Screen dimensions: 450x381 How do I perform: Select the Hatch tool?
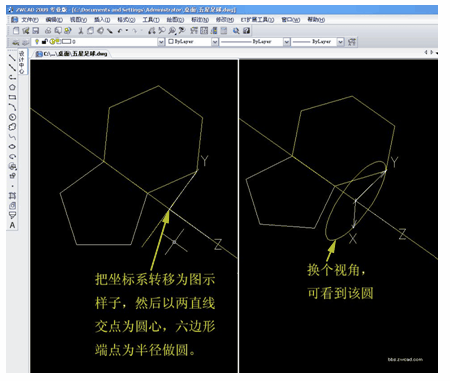[x=12, y=196]
